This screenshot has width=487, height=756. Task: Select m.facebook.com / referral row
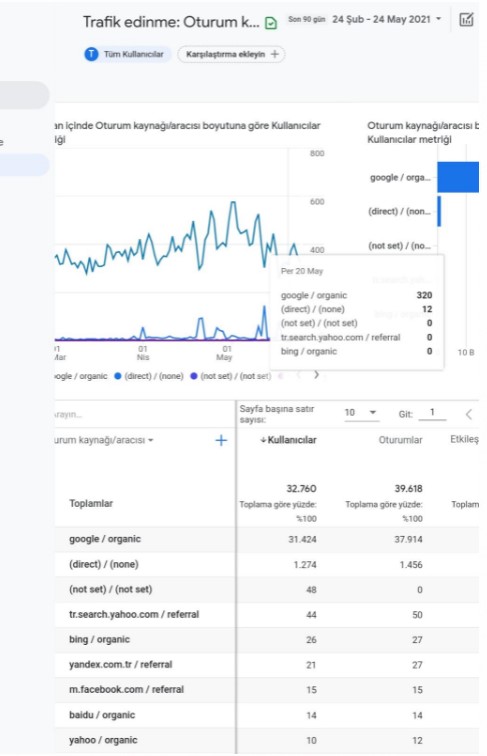267,689
